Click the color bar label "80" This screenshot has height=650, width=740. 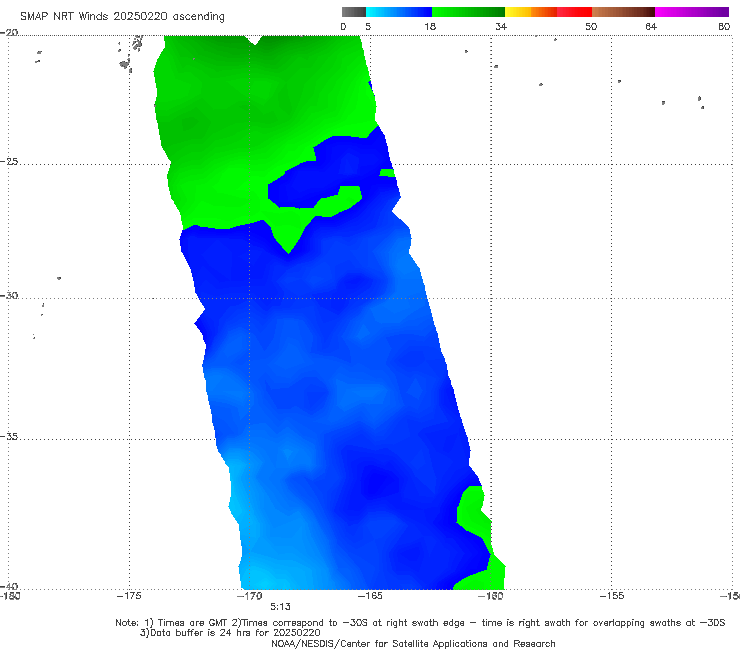coord(724,26)
